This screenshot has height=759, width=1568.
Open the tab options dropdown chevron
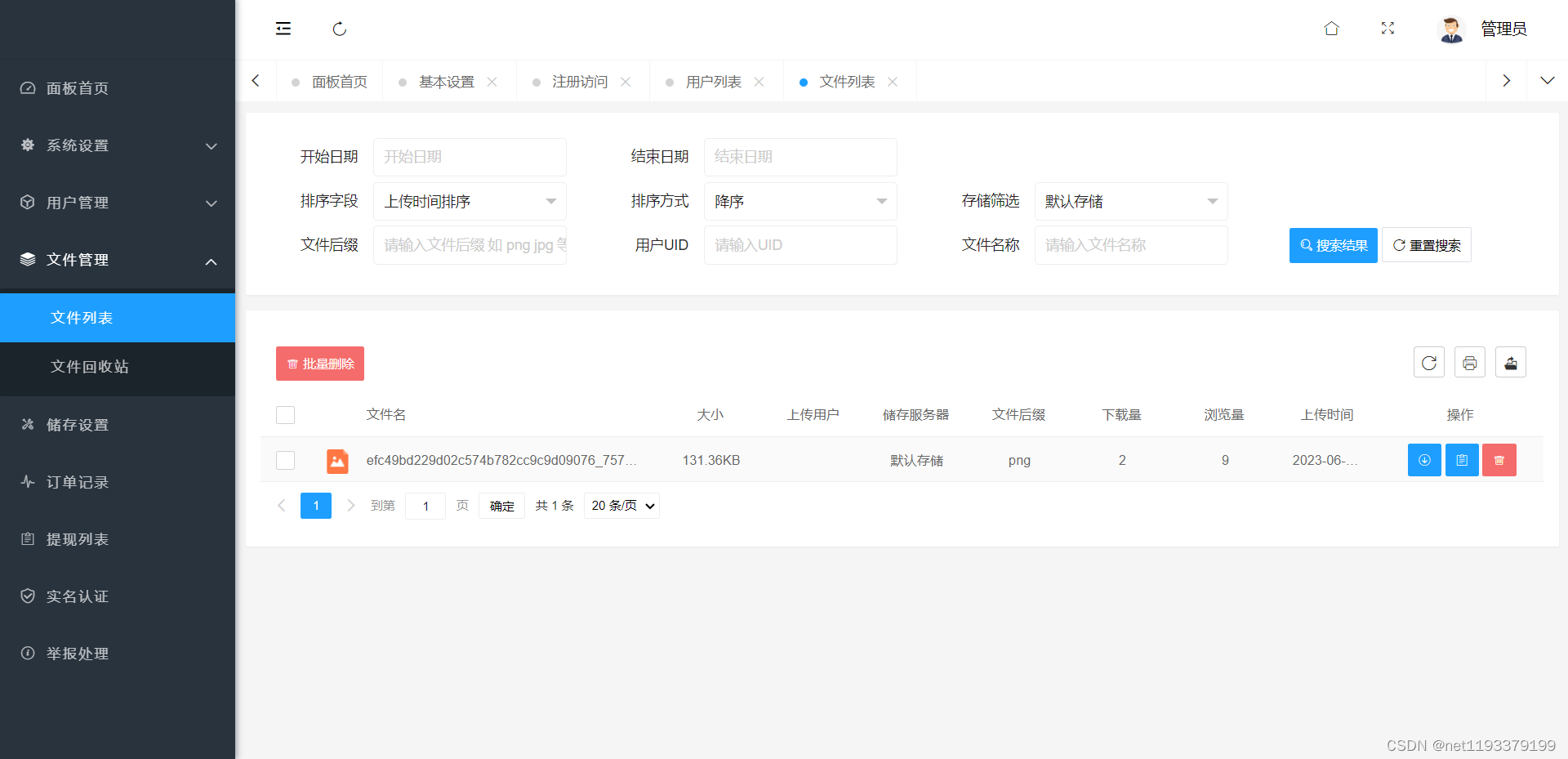tap(1547, 81)
